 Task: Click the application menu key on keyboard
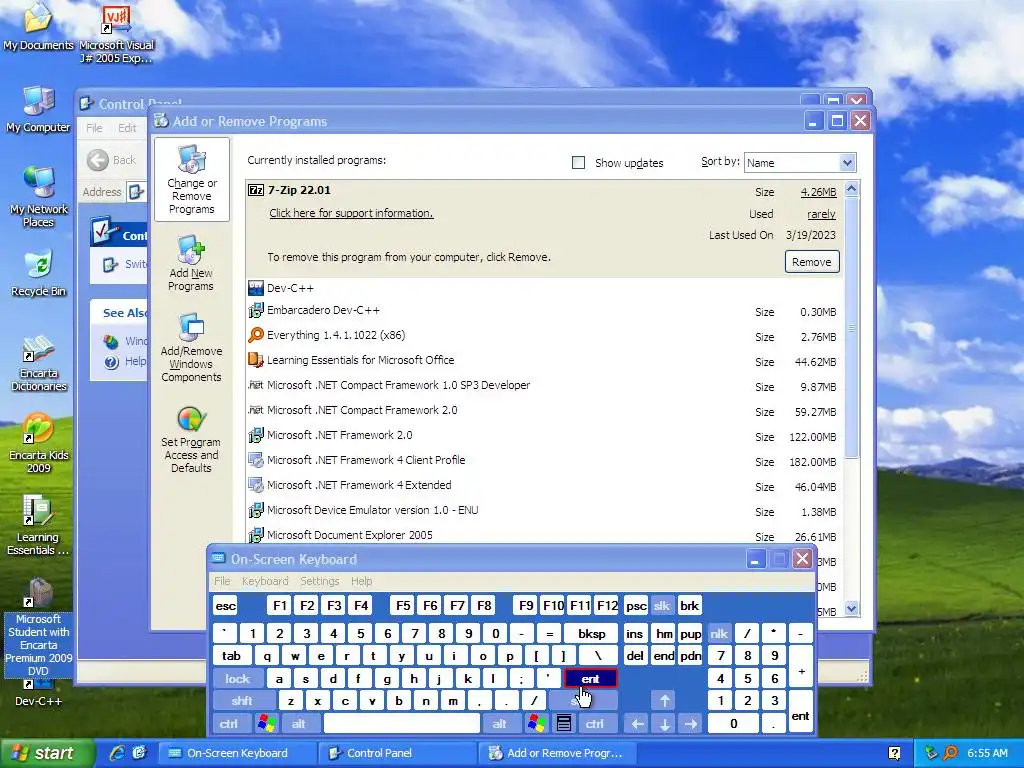pyautogui.click(x=564, y=724)
